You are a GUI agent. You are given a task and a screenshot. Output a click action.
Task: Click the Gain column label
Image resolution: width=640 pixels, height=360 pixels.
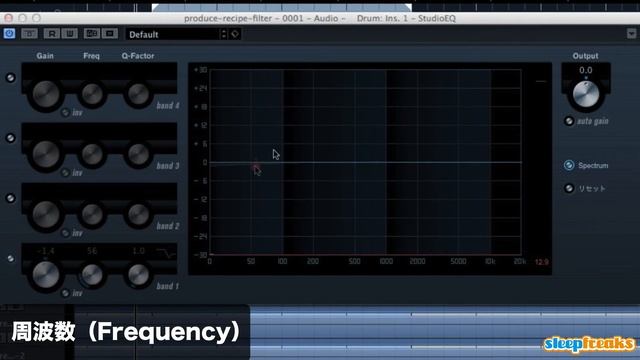click(x=45, y=56)
